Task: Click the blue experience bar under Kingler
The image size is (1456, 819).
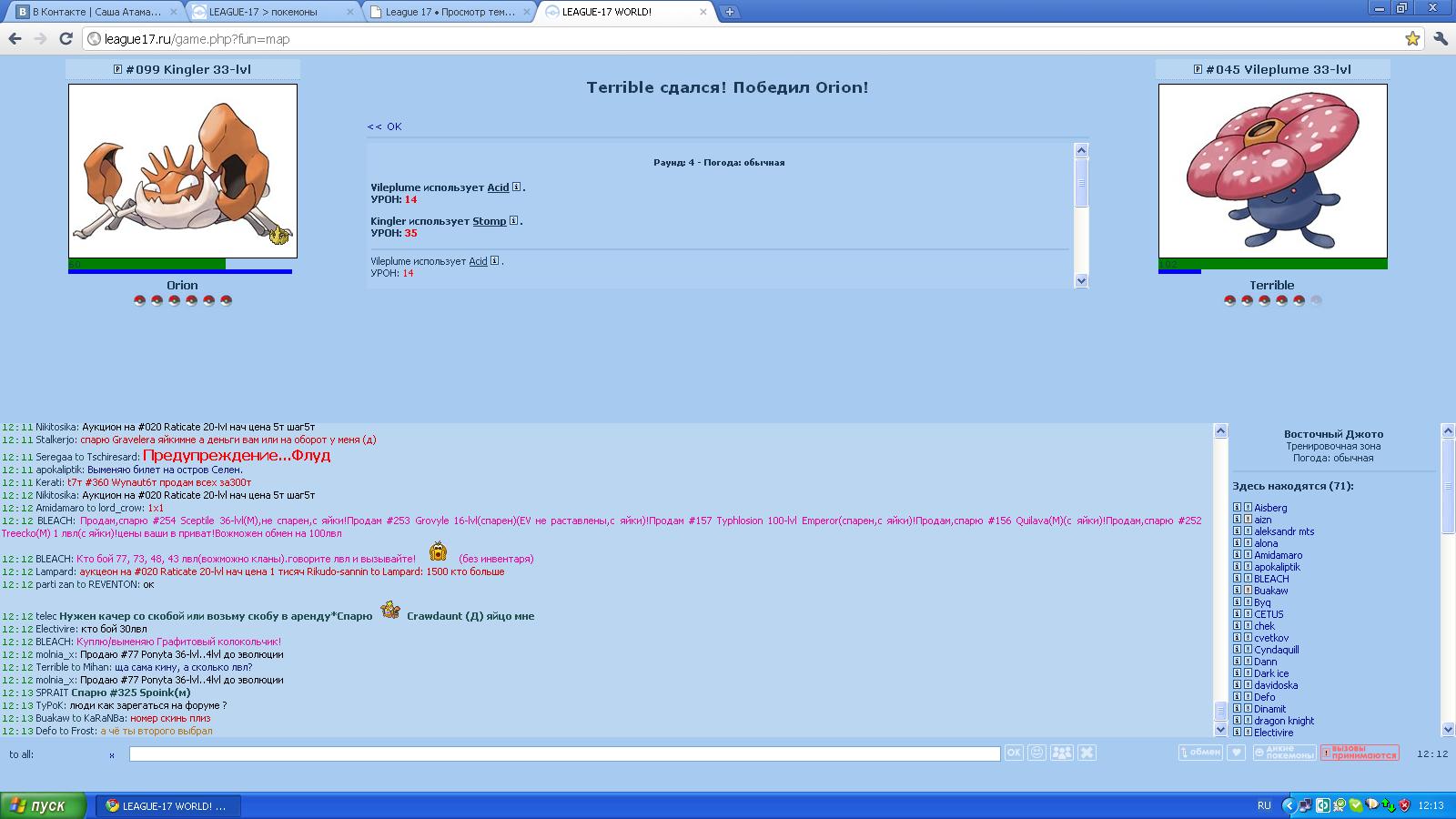Action: [x=180, y=271]
